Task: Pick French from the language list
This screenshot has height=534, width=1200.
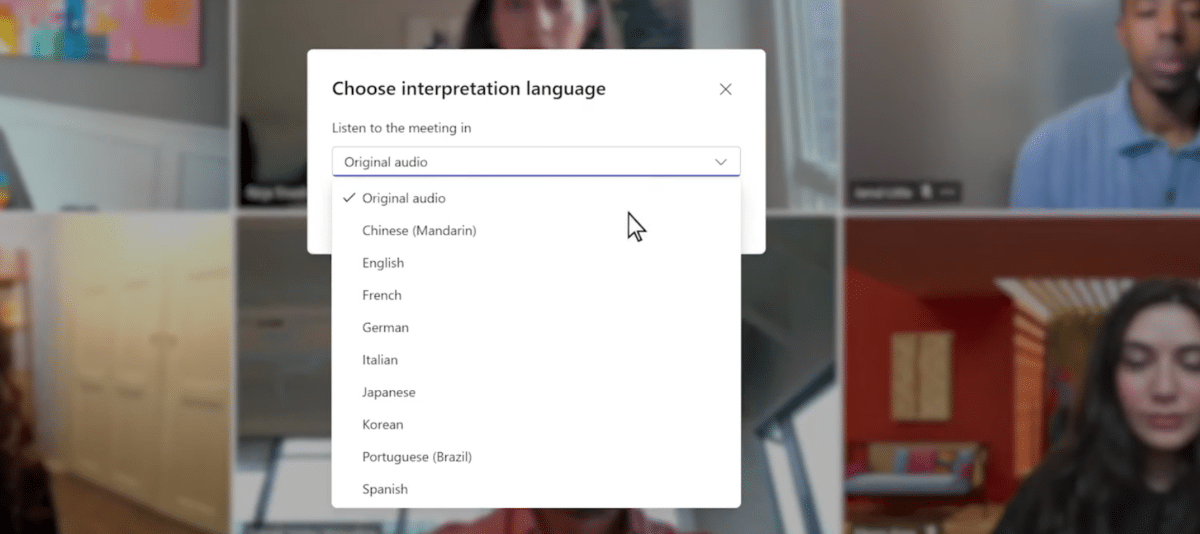Action: pyautogui.click(x=382, y=295)
